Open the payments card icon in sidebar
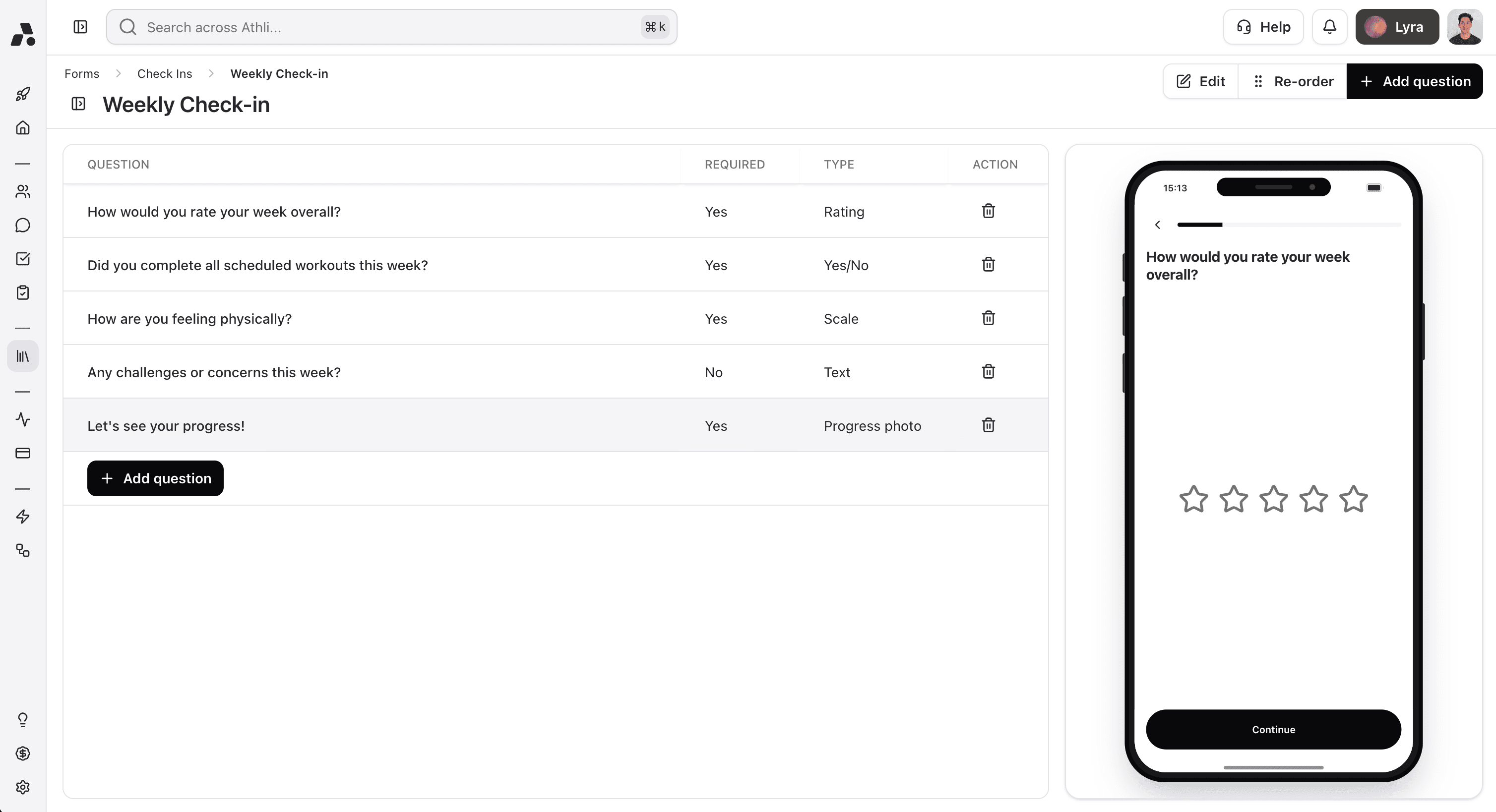 tap(23, 453)
